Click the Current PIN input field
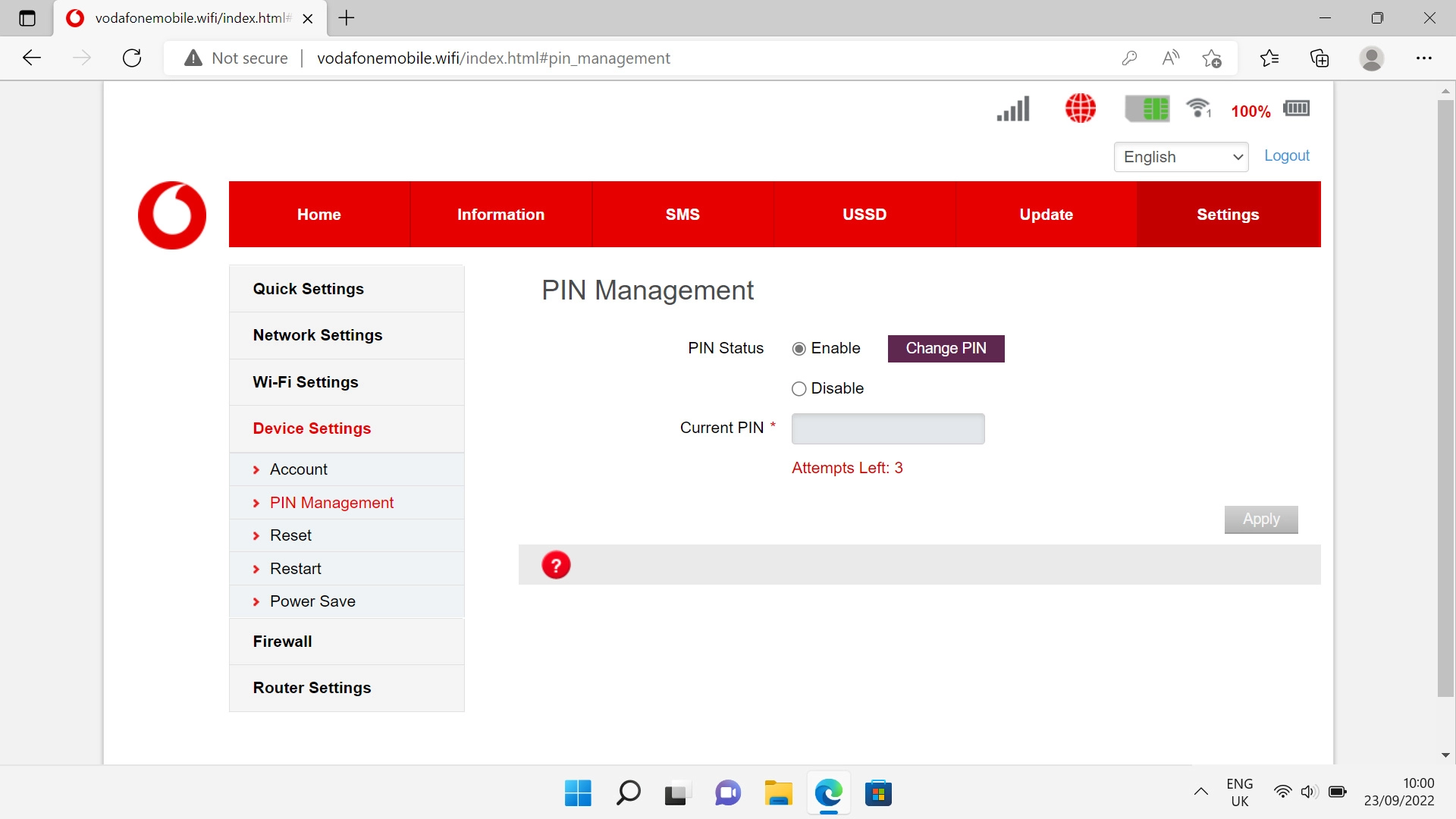 (x=887, y=429)
